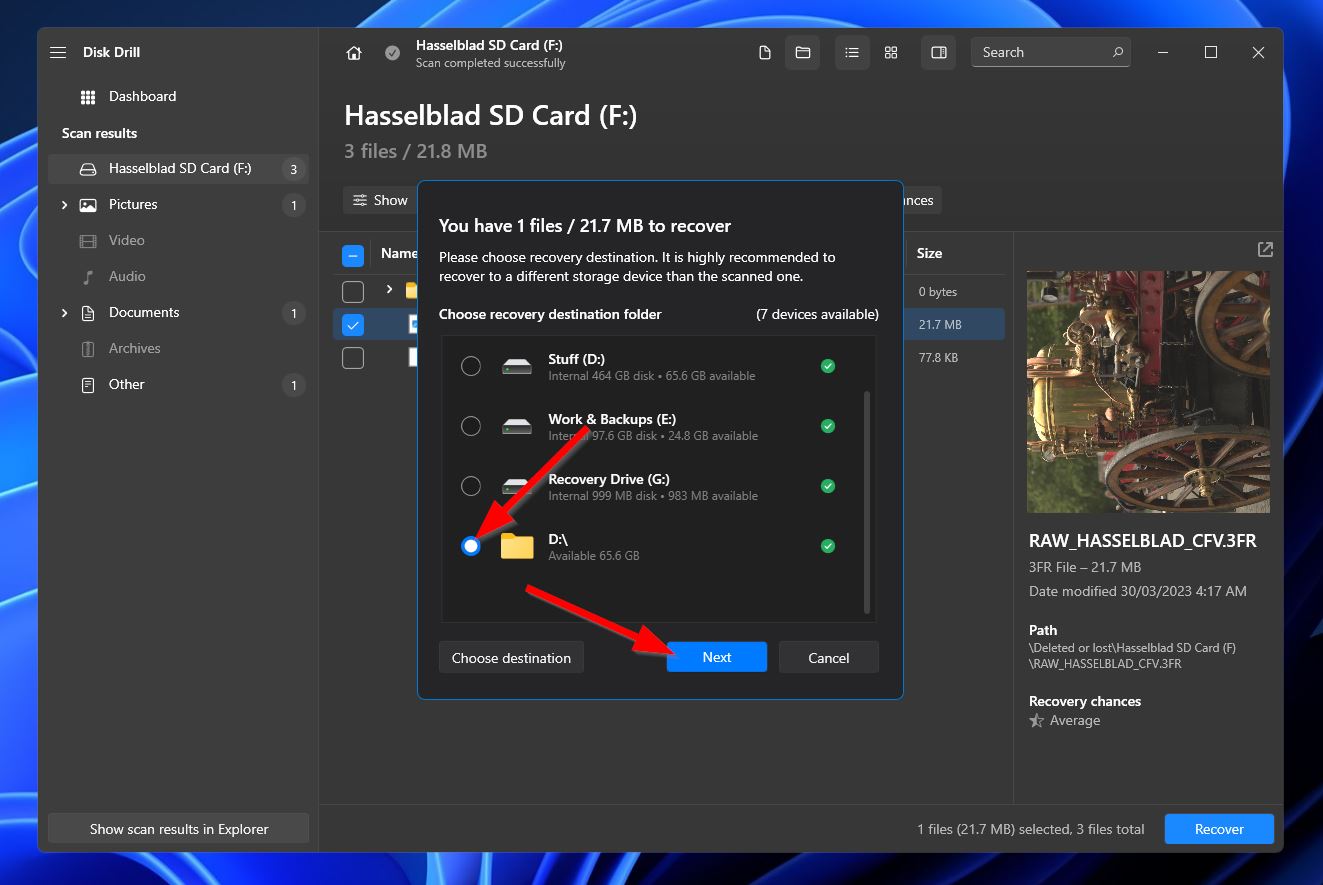This screenshot has width=1323, height=885.
Task: Click the Size column header
Action: click(x=929, y=254)
